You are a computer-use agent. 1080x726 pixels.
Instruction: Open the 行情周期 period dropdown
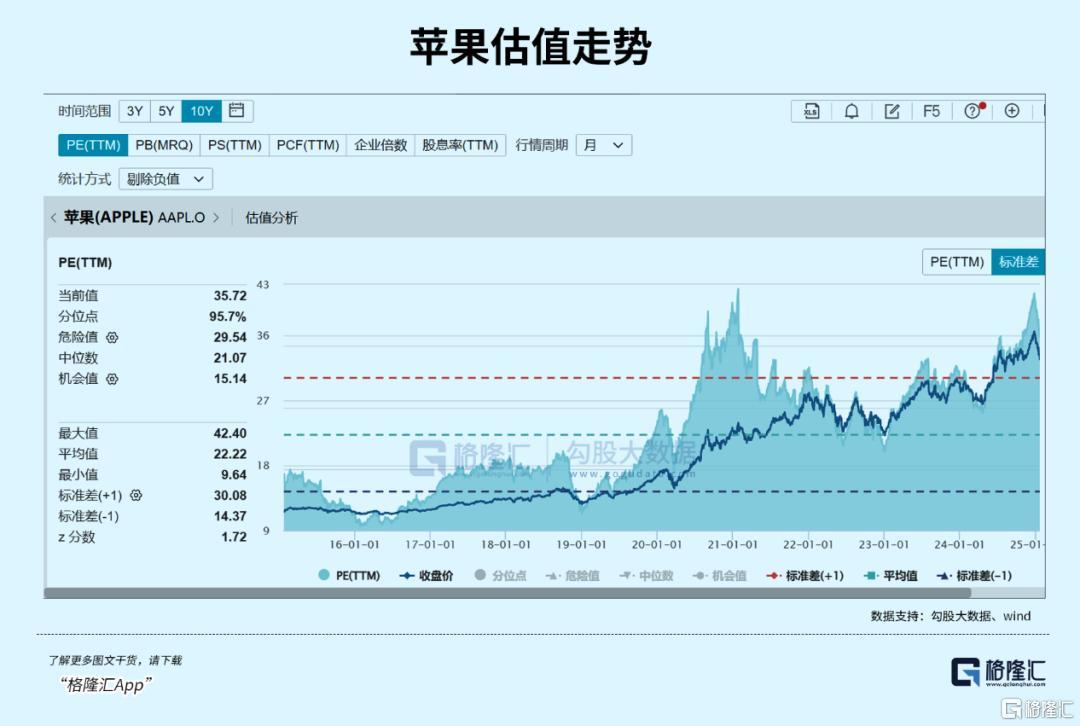click(x=604, y=145)
